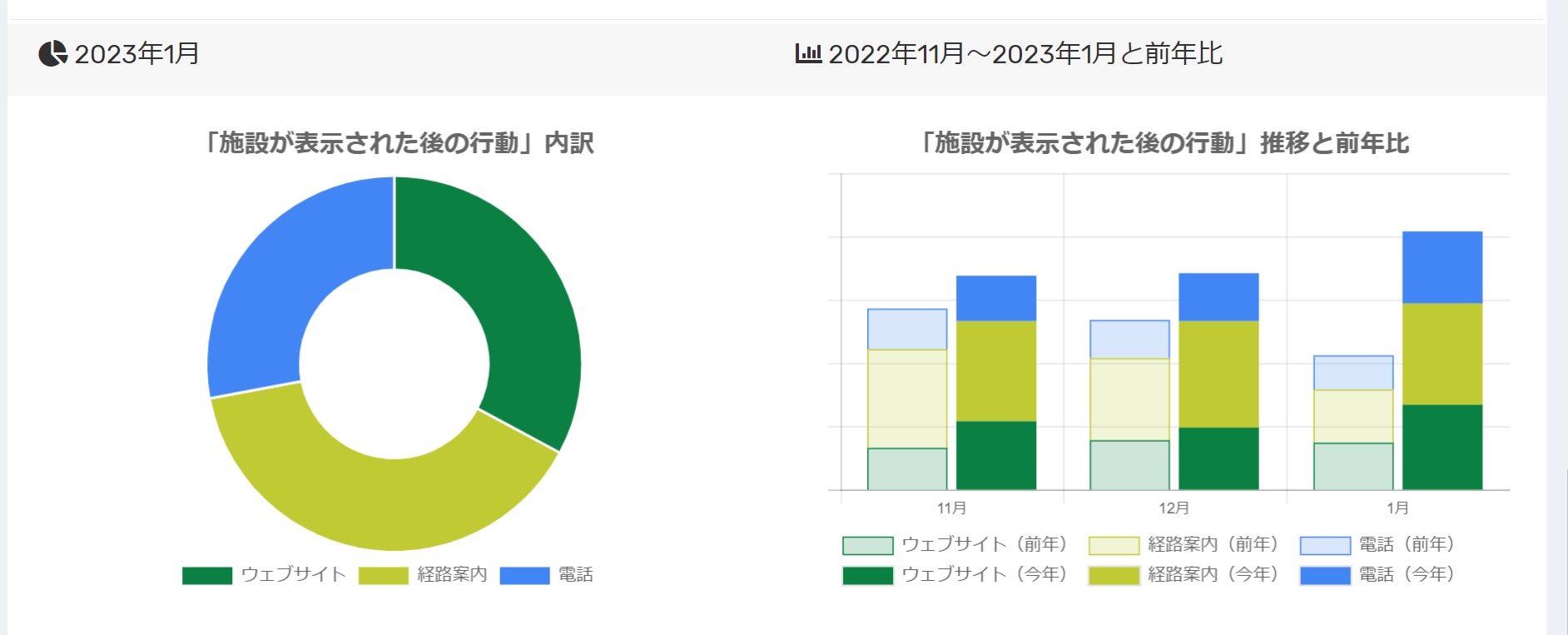Viewport: 1568px width, 635px height.
Task: Click 11月 previous-year light blue 電話 segment
Action: [x=907, y=330]
